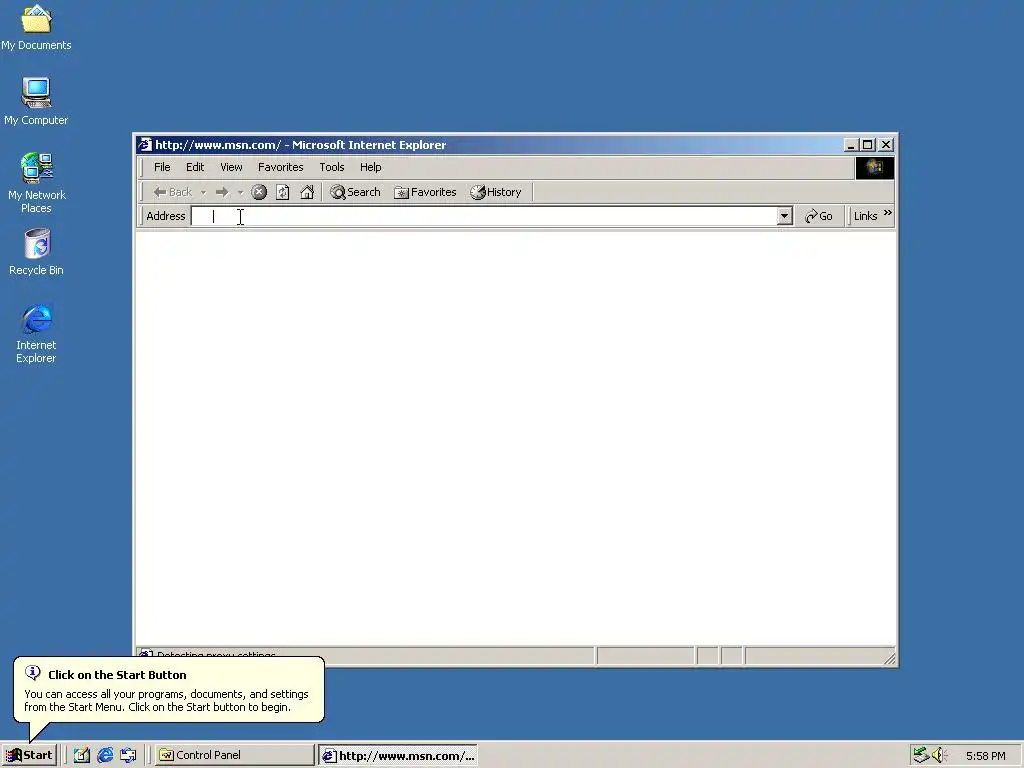
Task: Expand the Links bar chevron
Action: [888, 213]
